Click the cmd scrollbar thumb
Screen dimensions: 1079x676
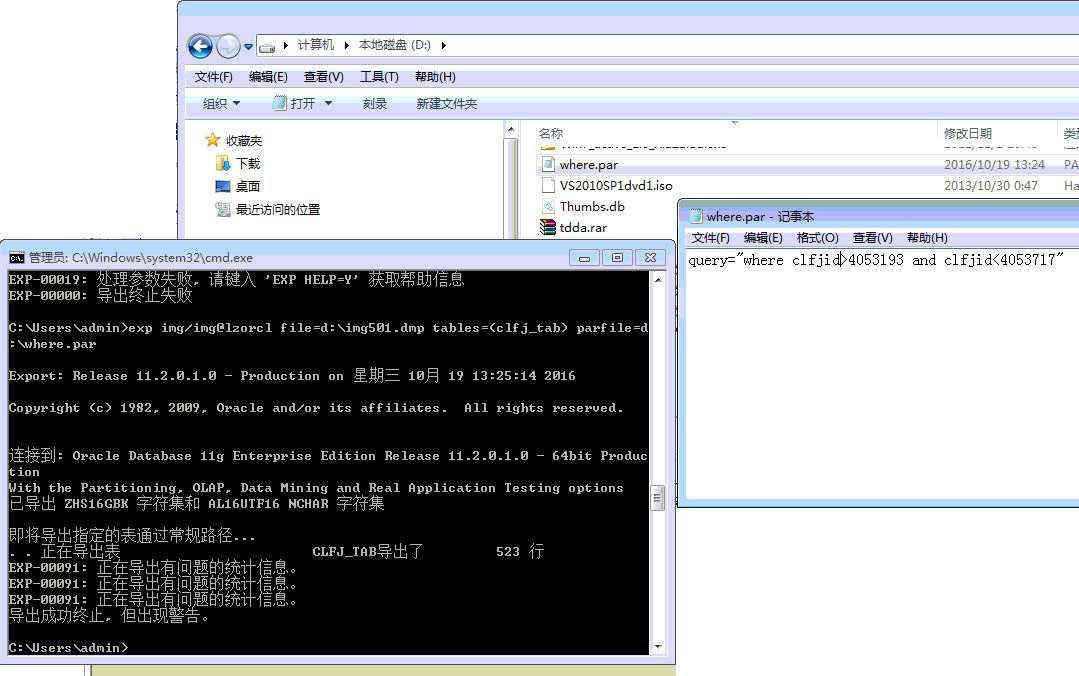pyautogui.click(x=658, y=497)
